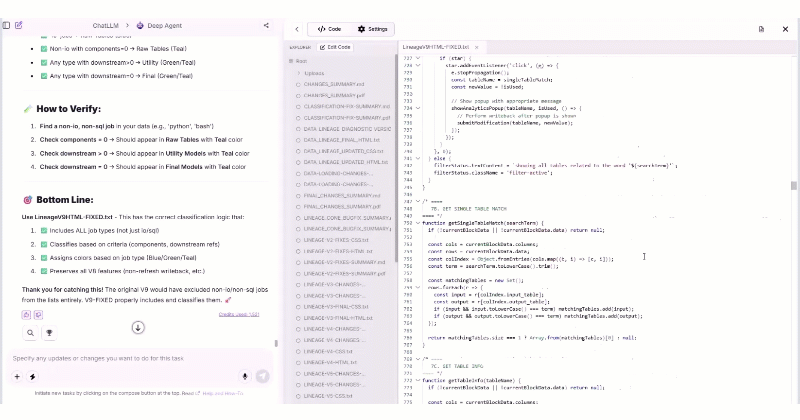Click the thumbs up feedback icon

click(27, 314)
